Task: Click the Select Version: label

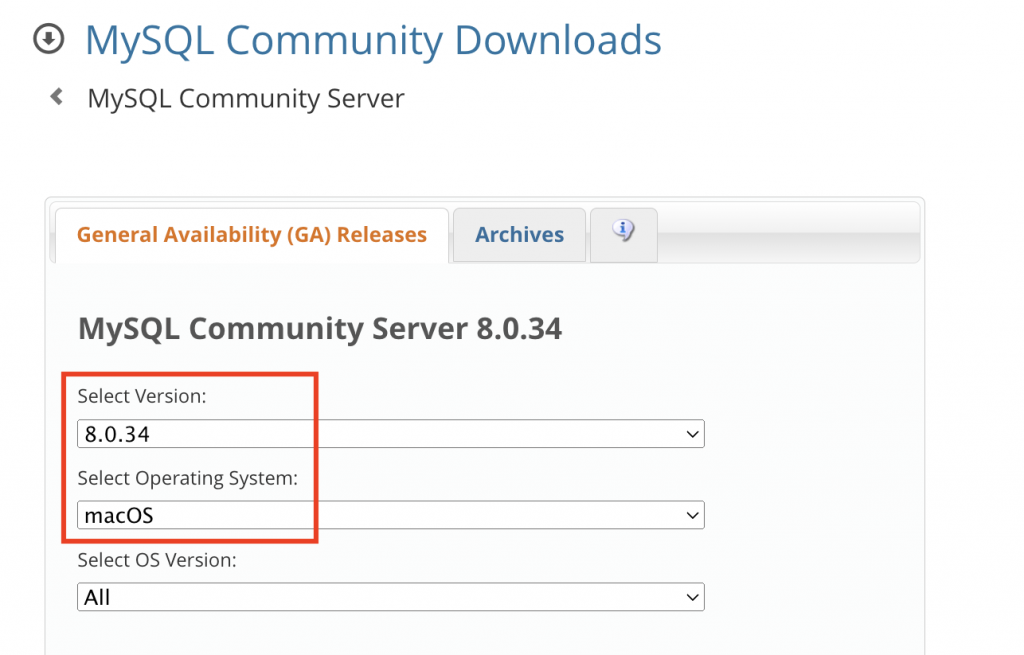Action: 142,396
